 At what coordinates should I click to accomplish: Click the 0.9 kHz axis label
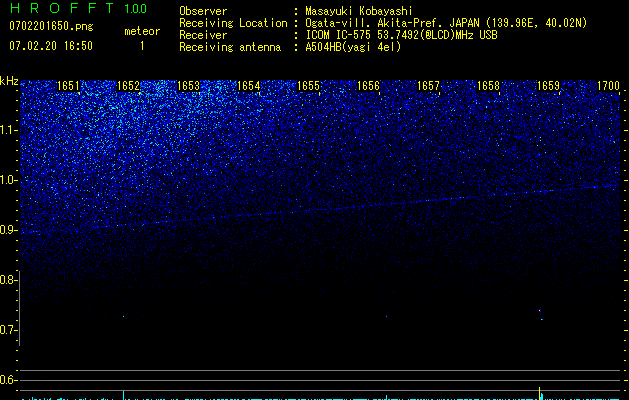point(9,230)
